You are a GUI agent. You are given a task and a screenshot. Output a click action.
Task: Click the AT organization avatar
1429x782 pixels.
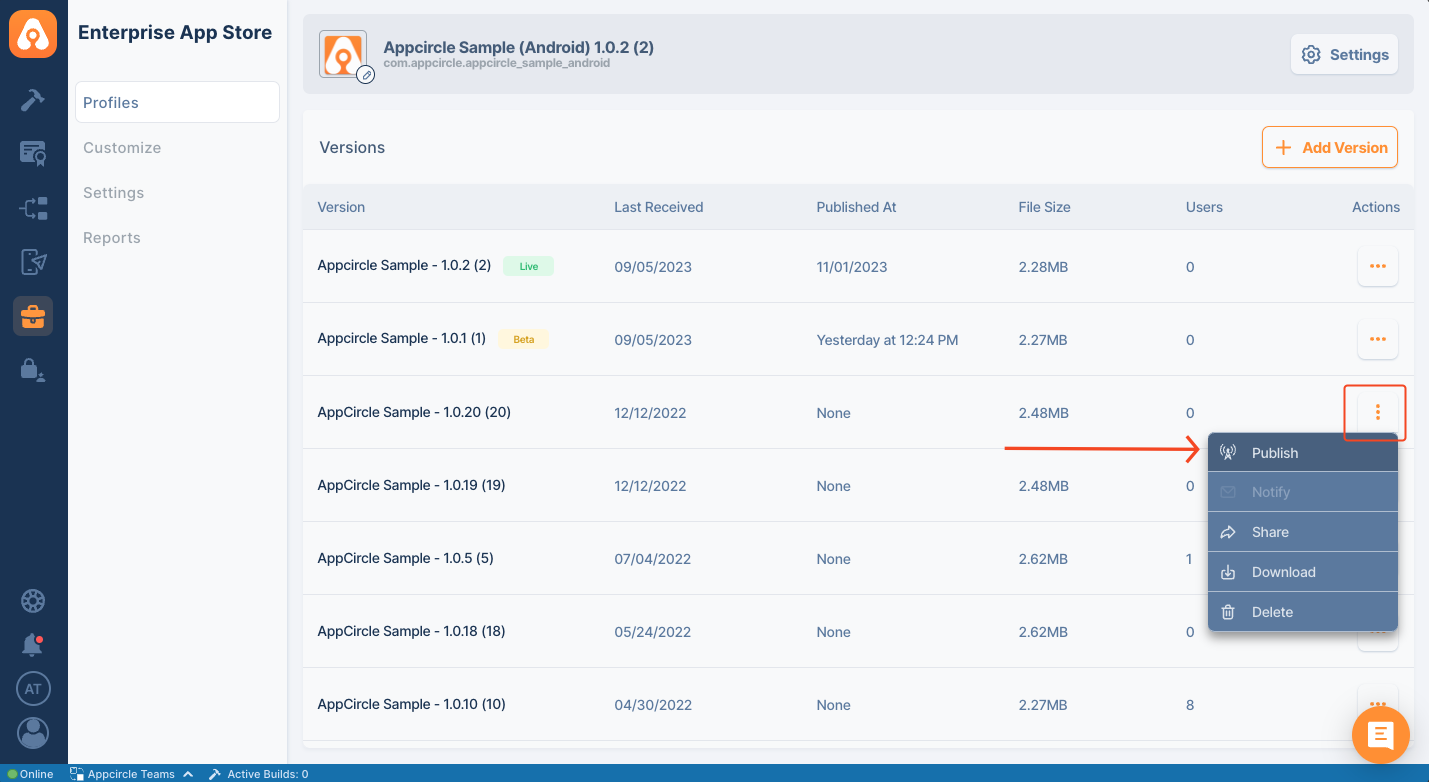pyautogui.click(x=33, y=689)
